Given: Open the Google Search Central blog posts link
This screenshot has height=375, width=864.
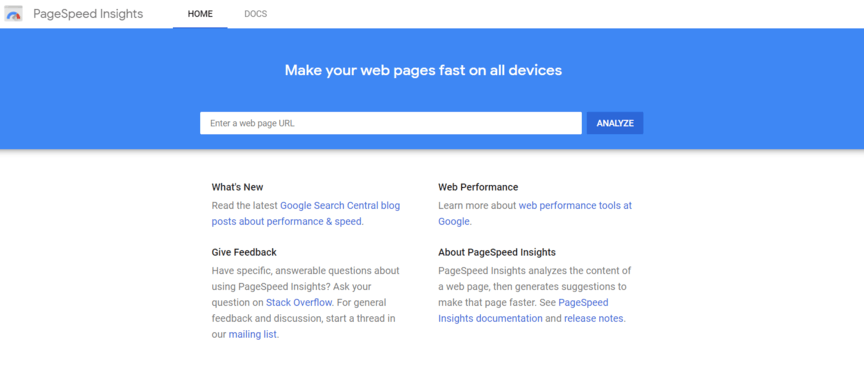Looking at the screenshot, I should tap(306, 214).
